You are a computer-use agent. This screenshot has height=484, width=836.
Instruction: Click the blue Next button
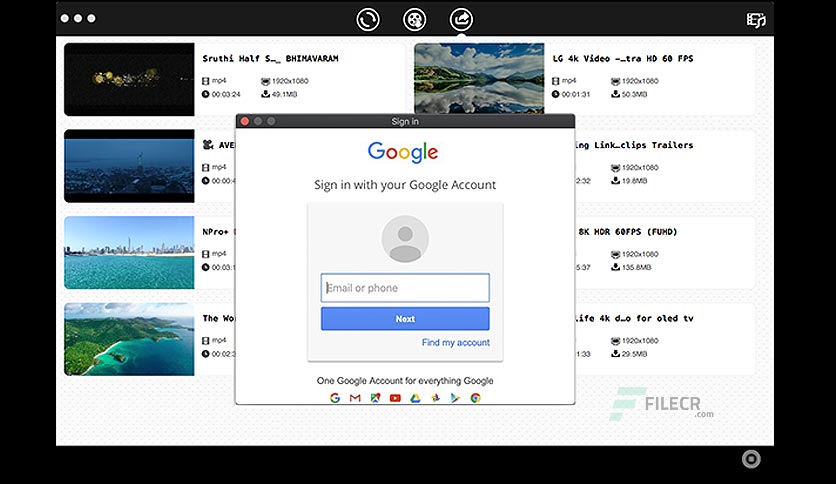405,319
